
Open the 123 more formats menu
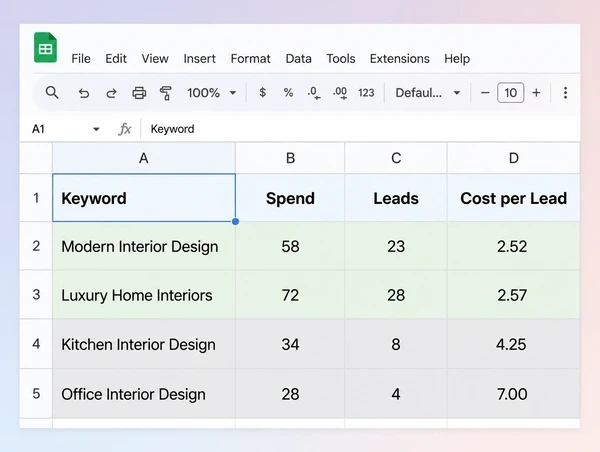pyautogui.click(x=366, y=93)
